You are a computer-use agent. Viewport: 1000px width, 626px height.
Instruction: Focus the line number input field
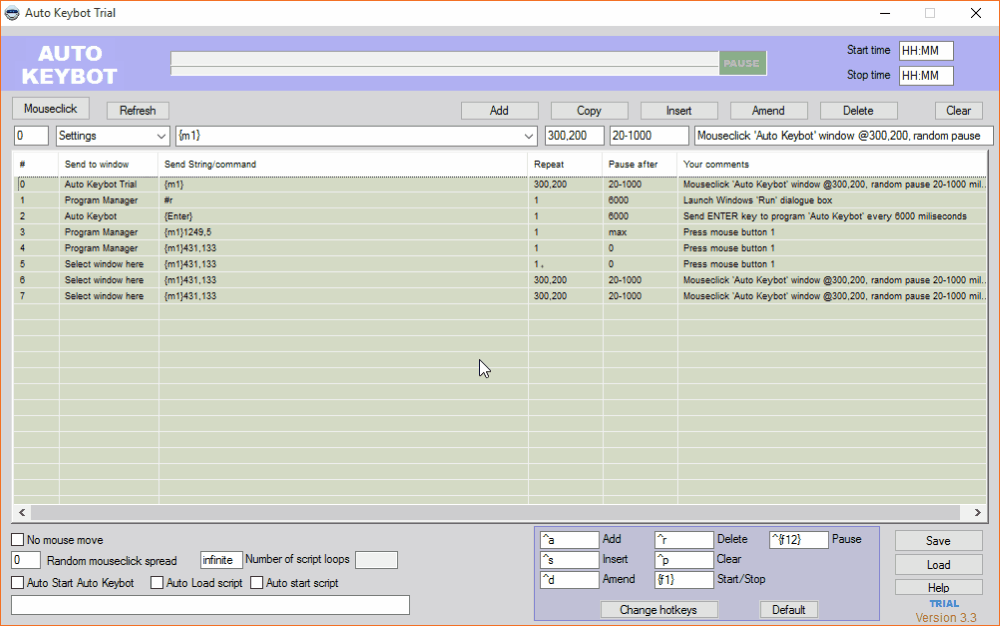coord(31,136)
